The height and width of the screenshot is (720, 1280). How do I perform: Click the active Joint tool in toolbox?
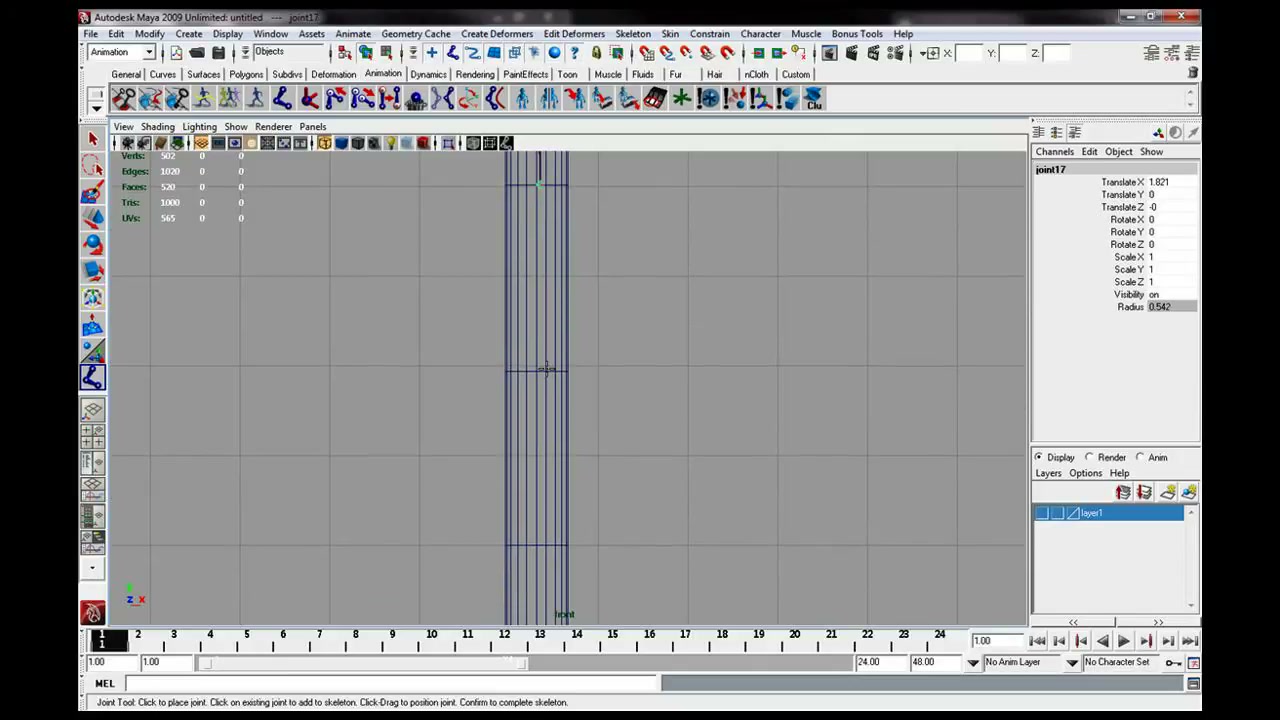point(93,377)
